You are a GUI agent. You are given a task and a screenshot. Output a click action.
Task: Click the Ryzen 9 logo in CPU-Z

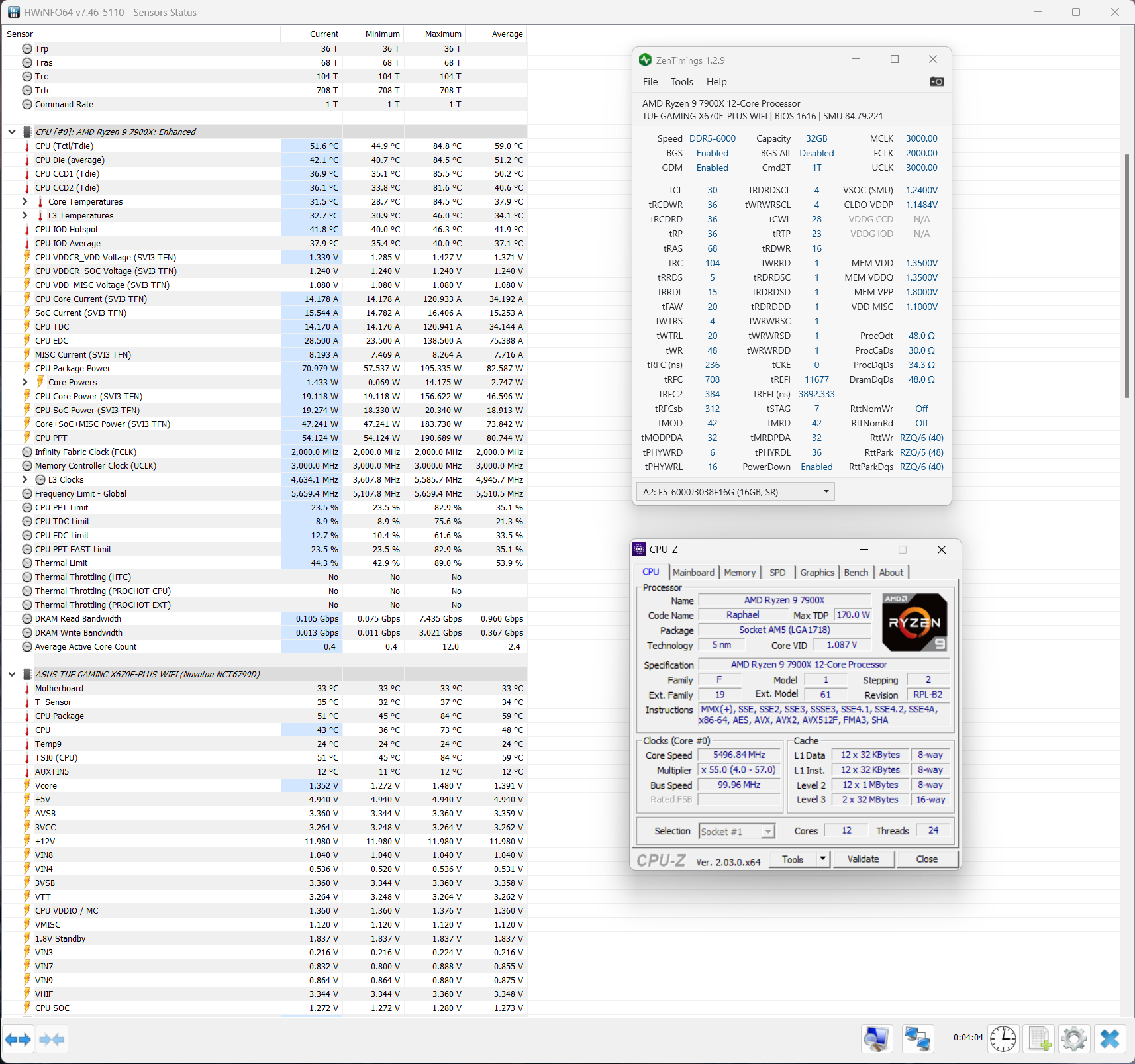pyautogui.click(x=914, y=622)
